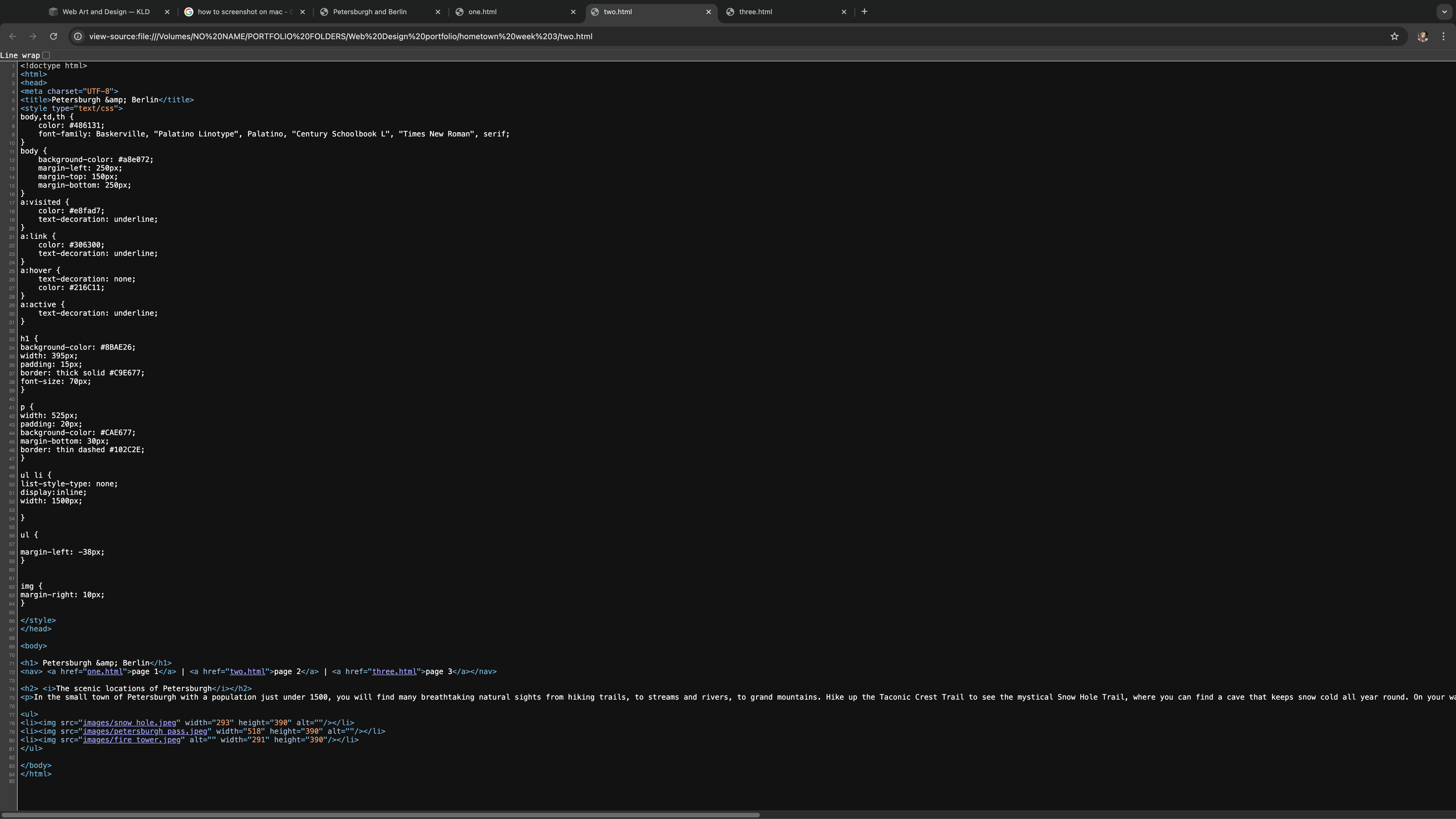Click the site information icon in address bar

tap(77, 36)
